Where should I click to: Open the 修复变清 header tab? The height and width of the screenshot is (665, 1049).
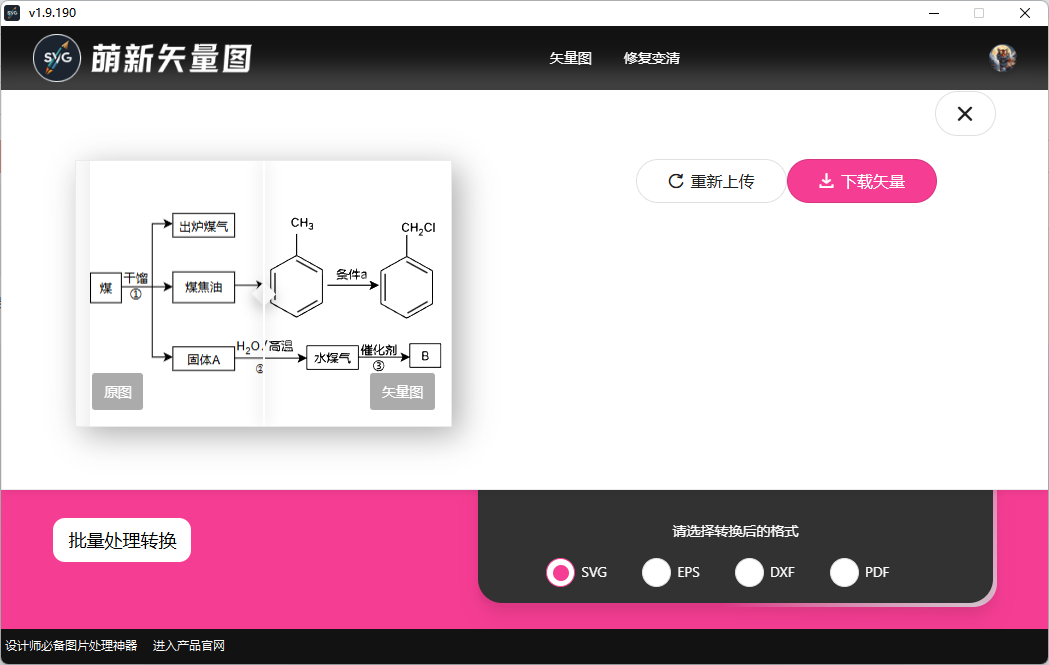point(651,59)
